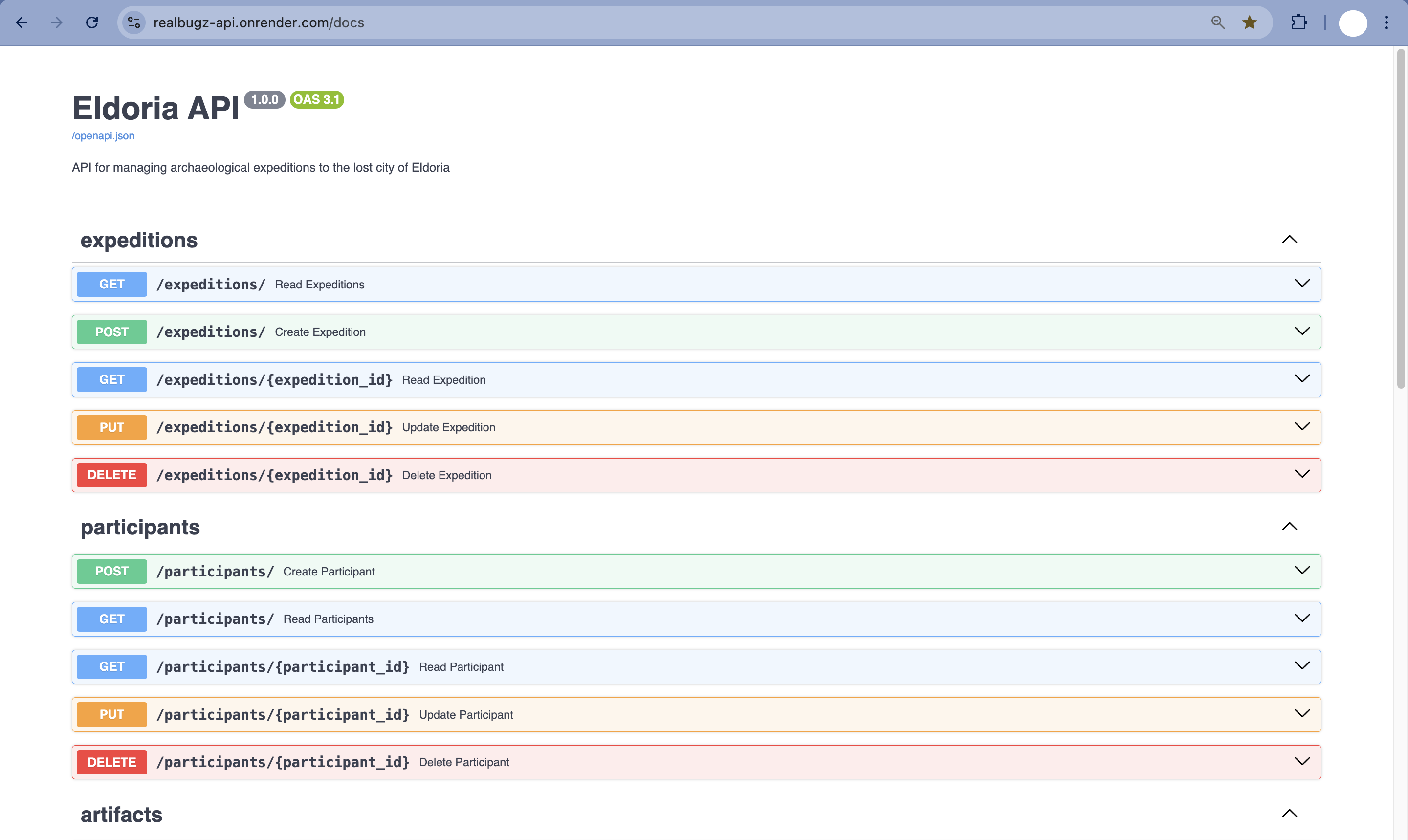Click the zoom magnifier icon
The image size is (1408, 840).
[x=1217, y=22]
